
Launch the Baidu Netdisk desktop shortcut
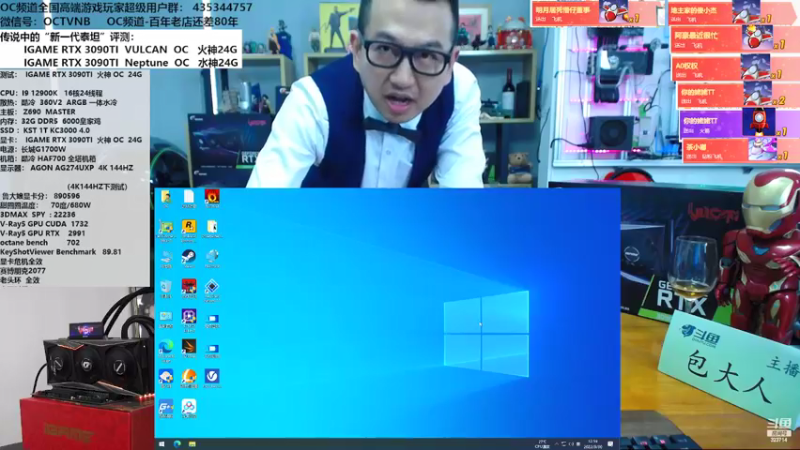pos(189,409)
